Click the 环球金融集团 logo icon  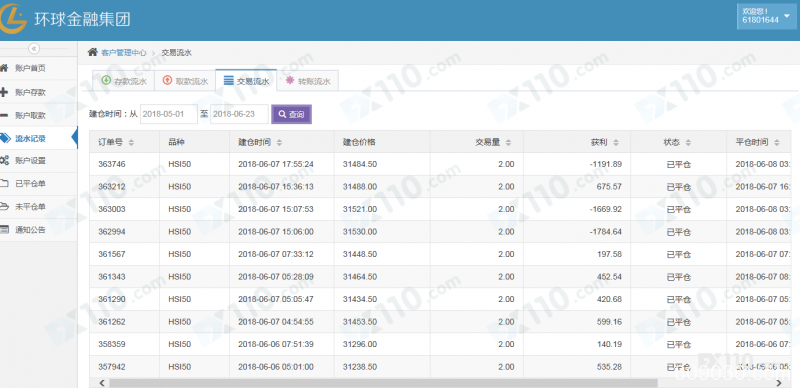[12, 19]
